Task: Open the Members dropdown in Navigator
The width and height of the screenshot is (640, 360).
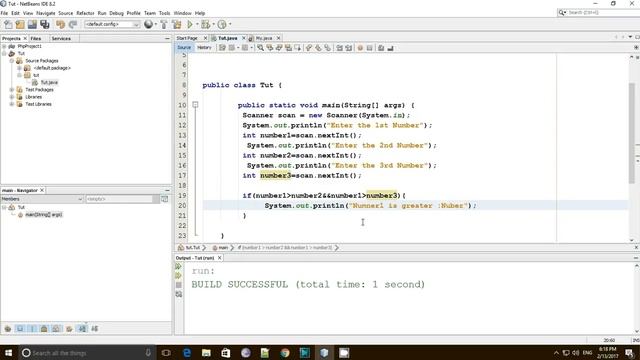Action: 42,199
